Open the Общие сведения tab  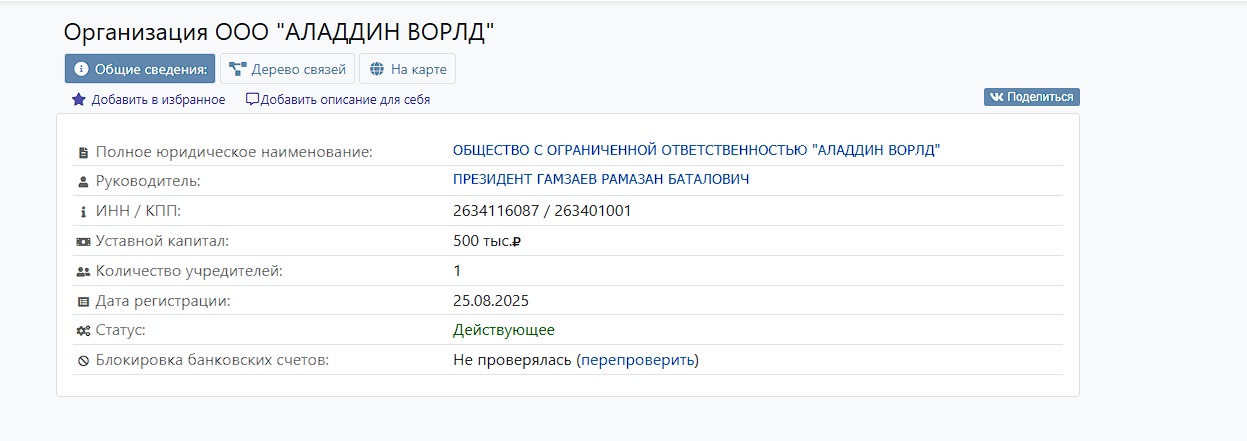(x=140, y=69)
